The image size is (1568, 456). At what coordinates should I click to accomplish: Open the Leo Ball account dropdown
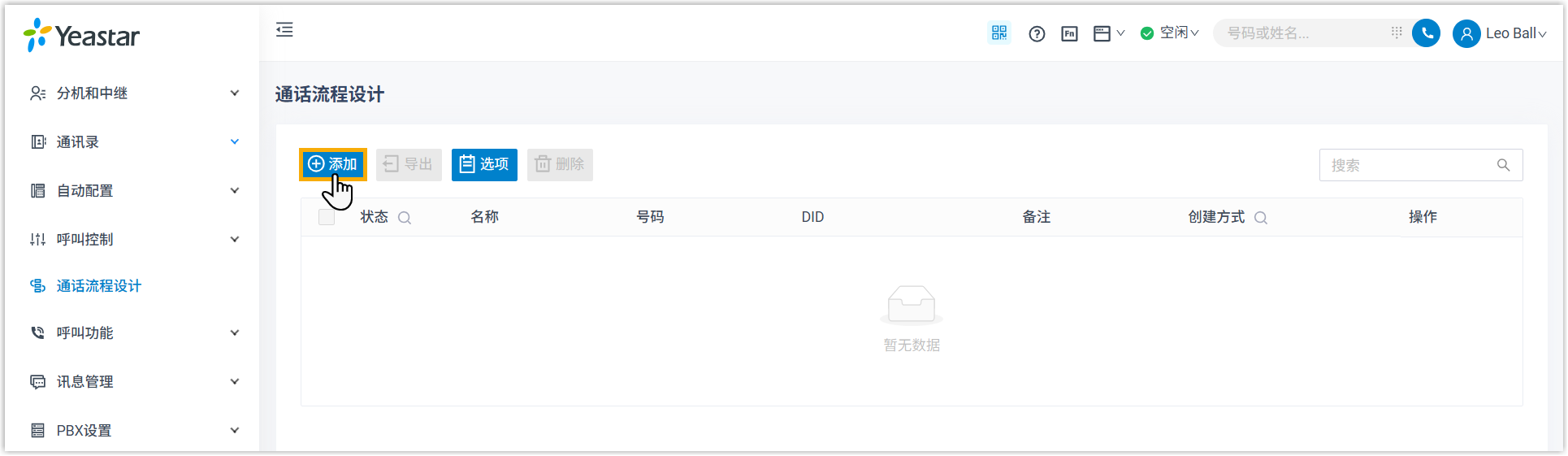[x=1499, y=33]
